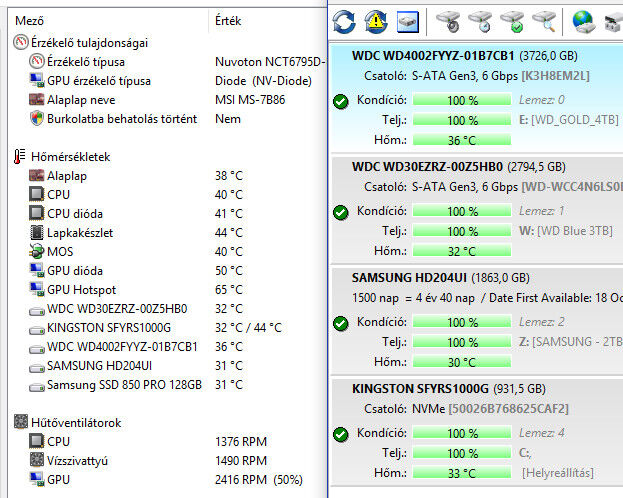Image resolution: width=623 pixels, height=498 pixels.
Task: Click the disk with clock toolbar icon
Action: [x=480, y=21]
